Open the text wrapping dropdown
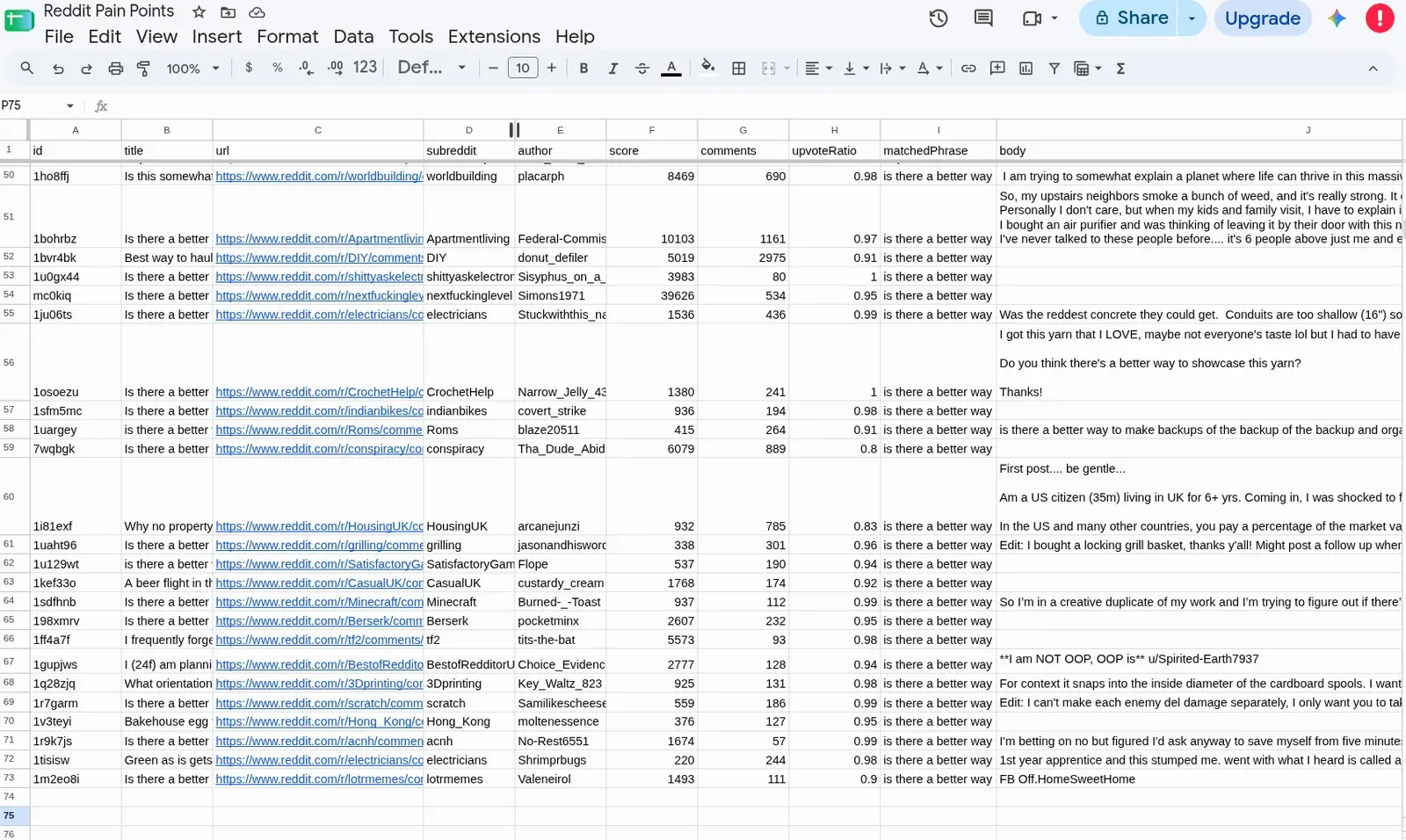The width and height of the screenshot is (1406, 840). [x=892, y=69]
